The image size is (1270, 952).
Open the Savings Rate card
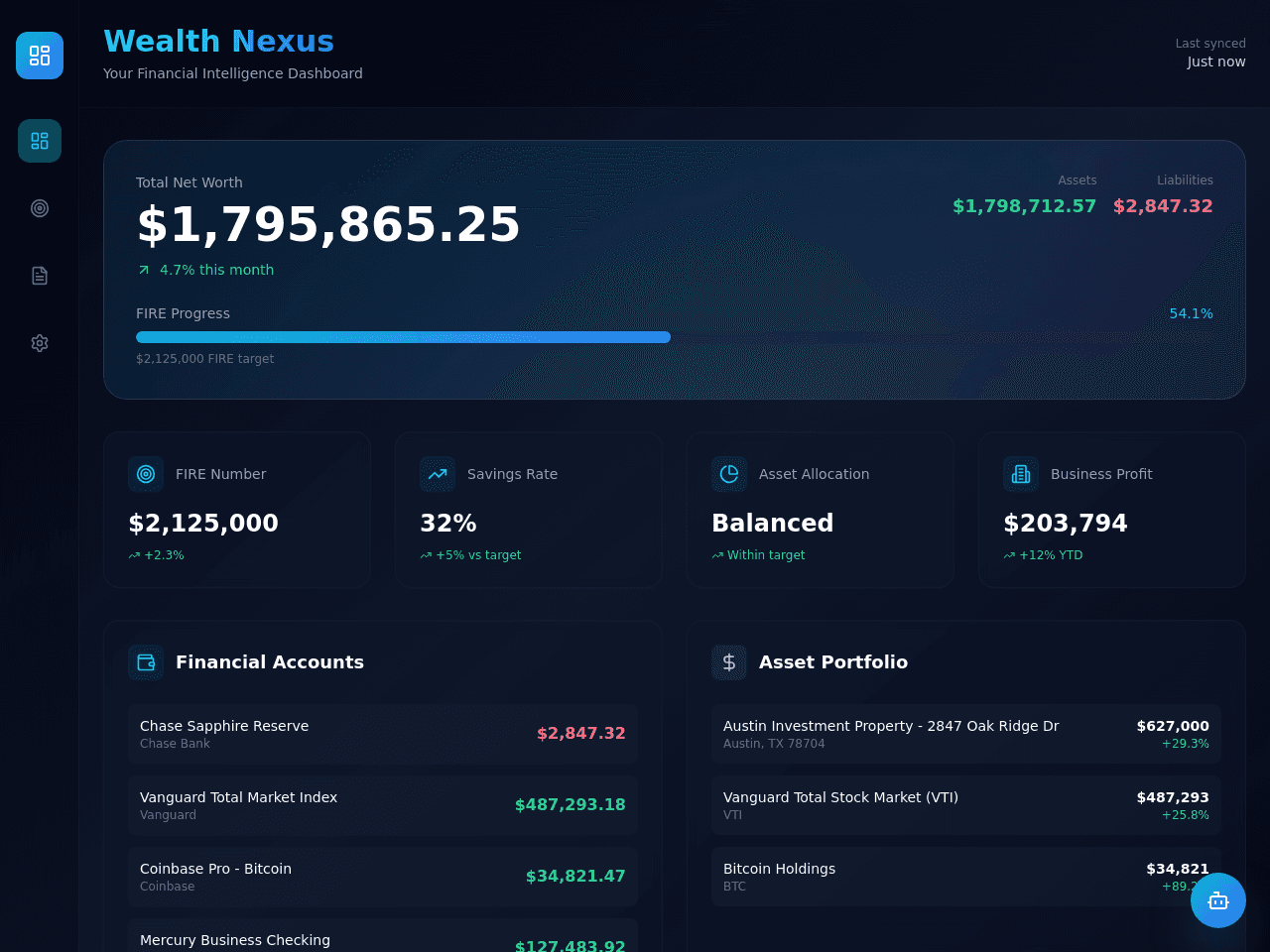click(529, 510)
